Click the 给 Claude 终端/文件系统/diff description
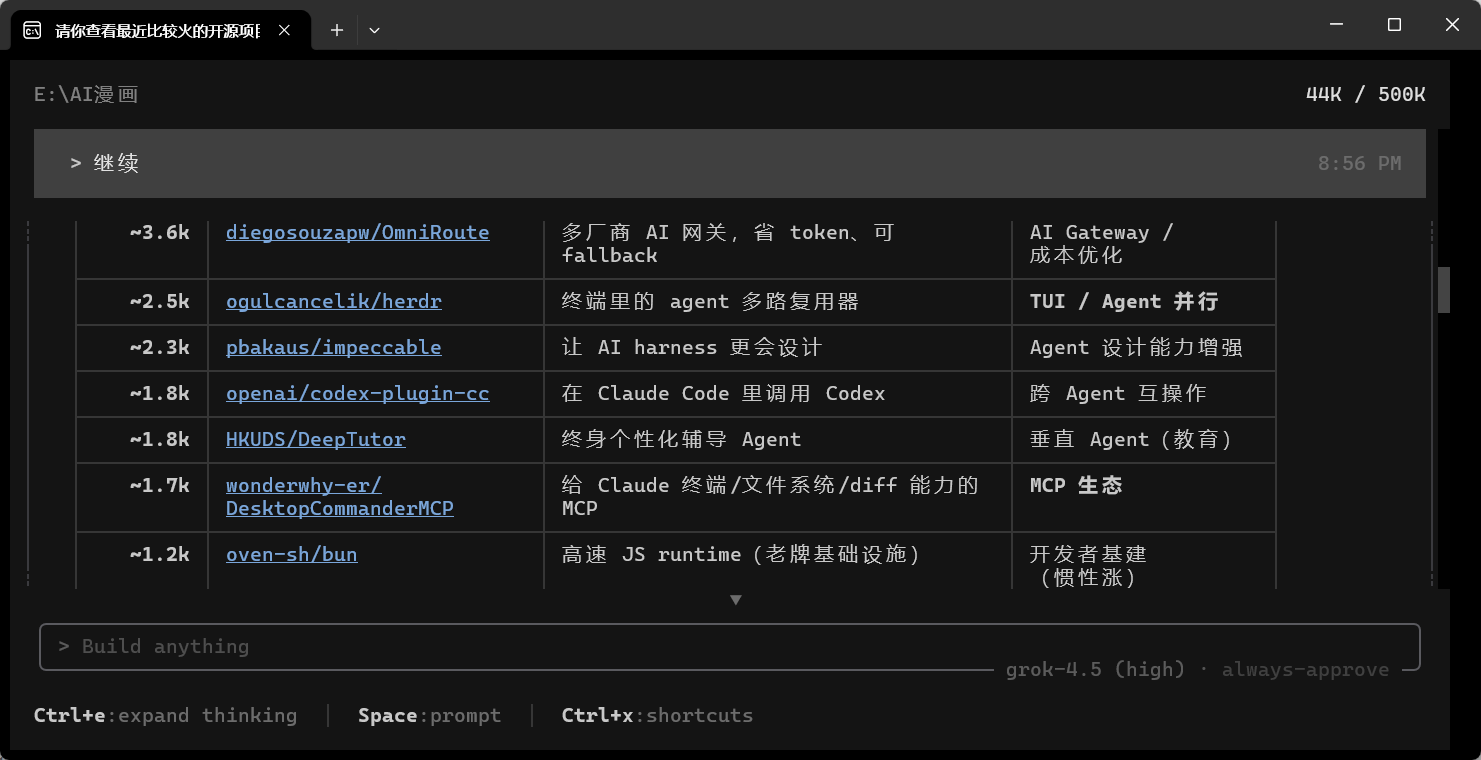This screenshot has width=1481, height=760. coord(770,497)
